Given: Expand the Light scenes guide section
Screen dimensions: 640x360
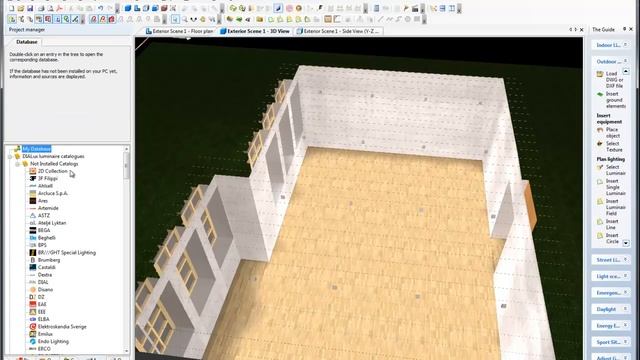Looking at the screenshot, I should click(x=625, y=276).
